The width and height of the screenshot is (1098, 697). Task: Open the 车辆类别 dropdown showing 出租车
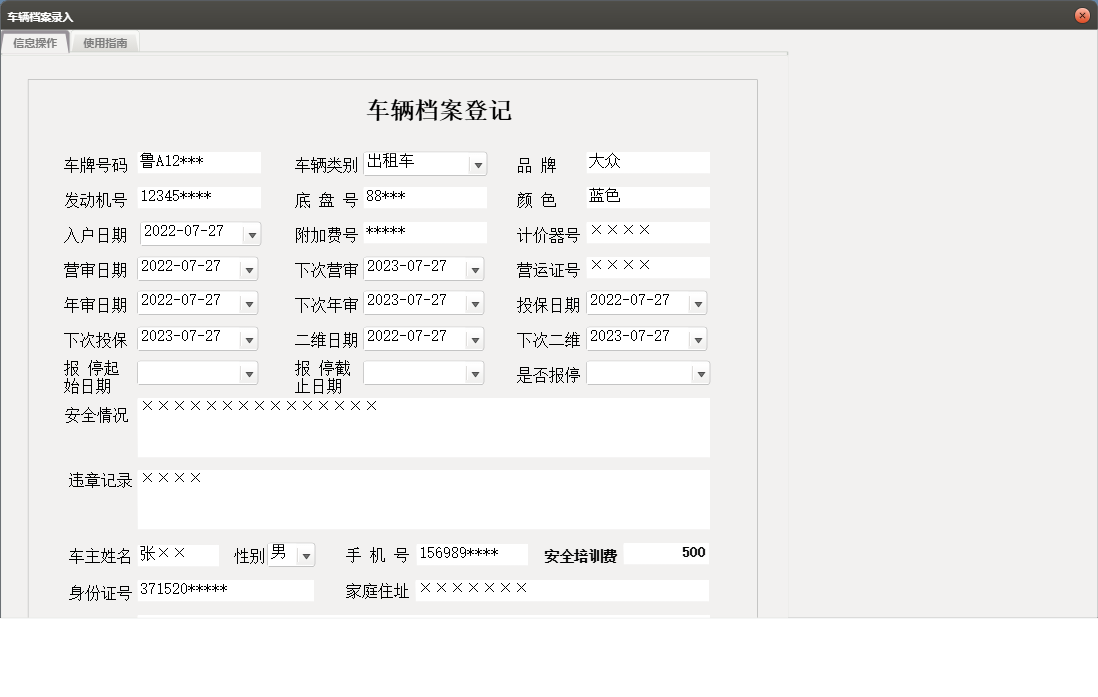pos(478,162)
